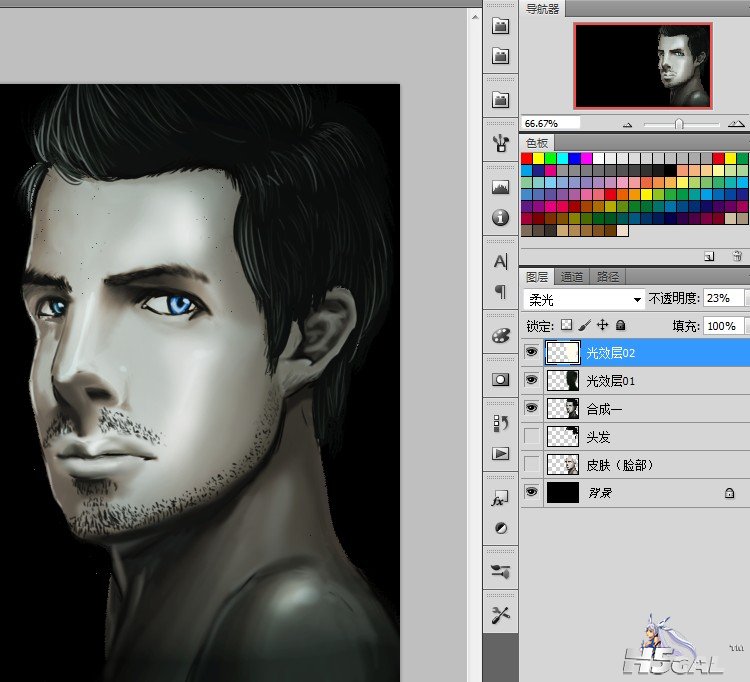This screenshot has width=750, height=682.
Task: Create a new swatch with the page icon
Action: tap(709, 257)
